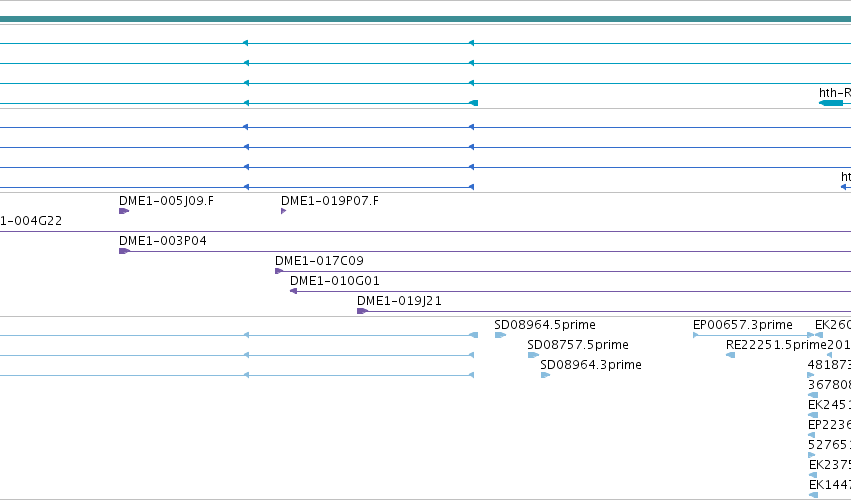Select the EP00657.3prime feature line
Screen dimensions: 851x500
[x=753, y=335]
